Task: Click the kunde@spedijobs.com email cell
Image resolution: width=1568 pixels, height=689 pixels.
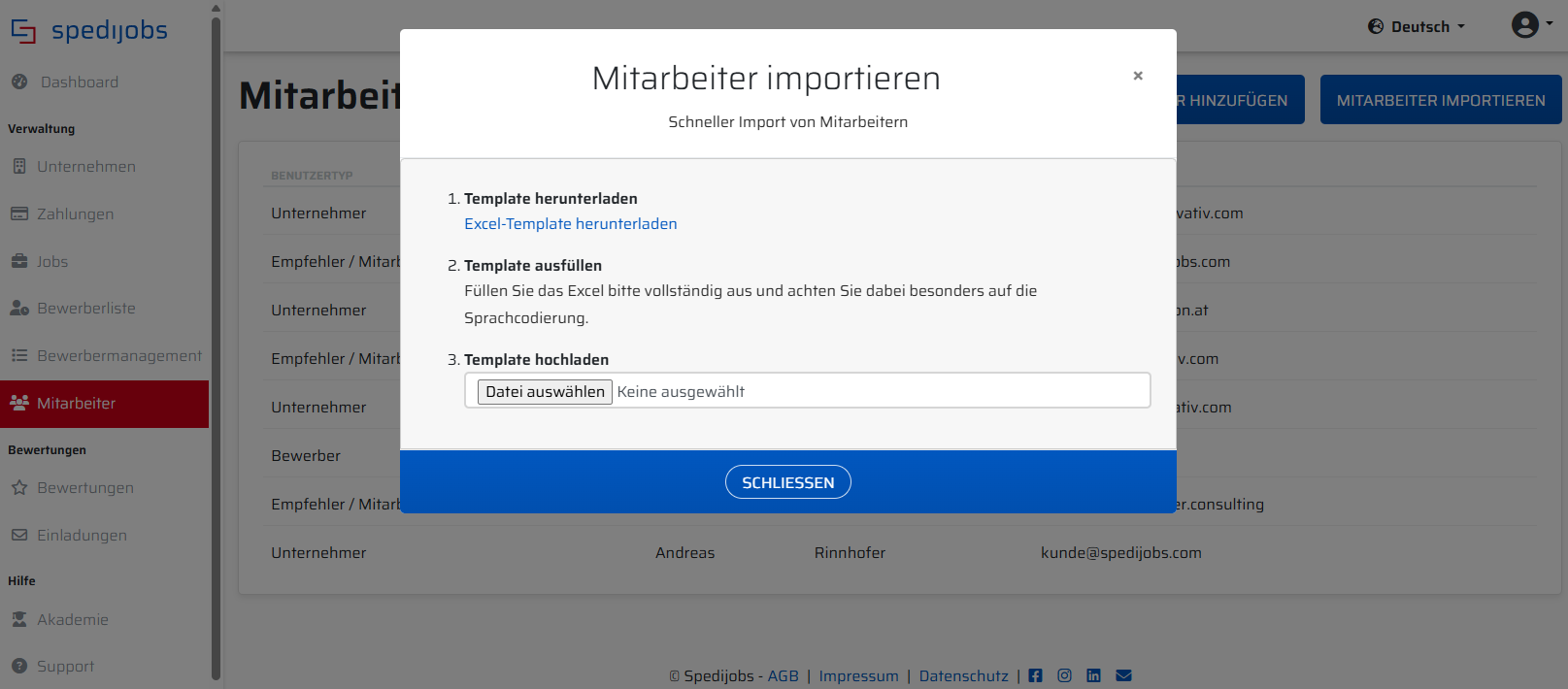Action: [1121, 553]
